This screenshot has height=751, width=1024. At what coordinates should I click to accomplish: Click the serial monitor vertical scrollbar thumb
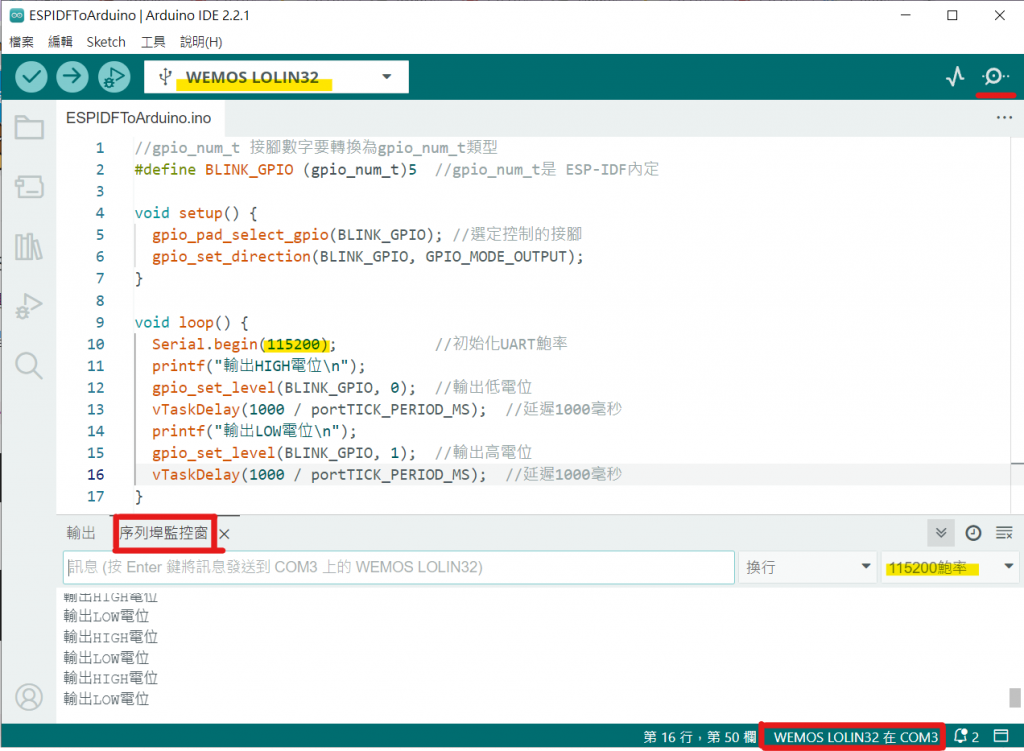pos(1014,697)
